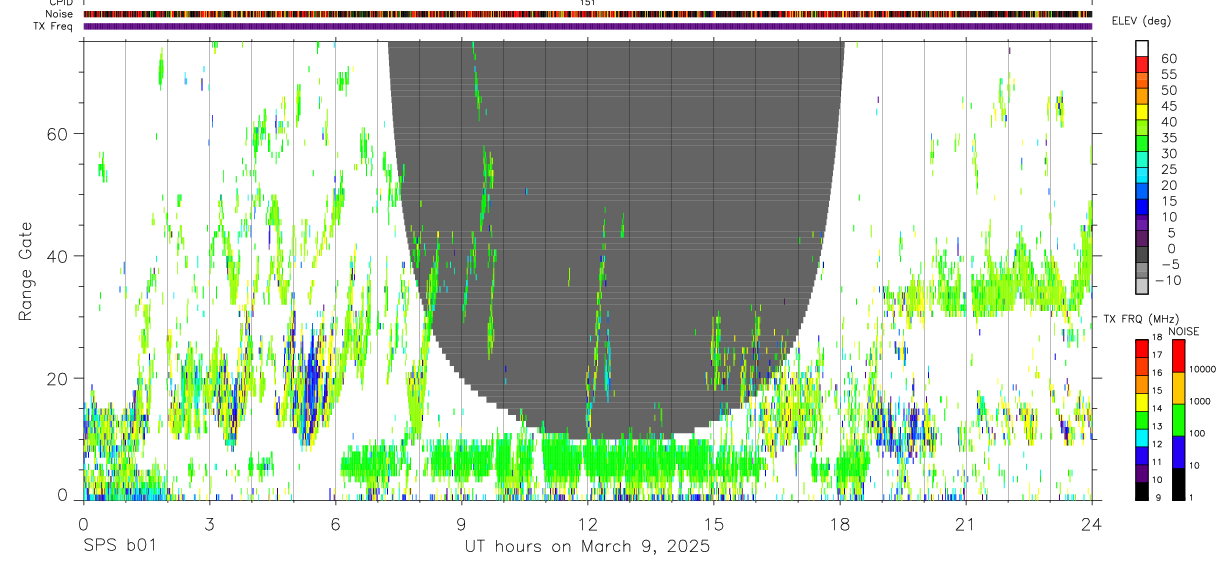Click the '35' label on ELEV color bar

[x=1169, y=138]
